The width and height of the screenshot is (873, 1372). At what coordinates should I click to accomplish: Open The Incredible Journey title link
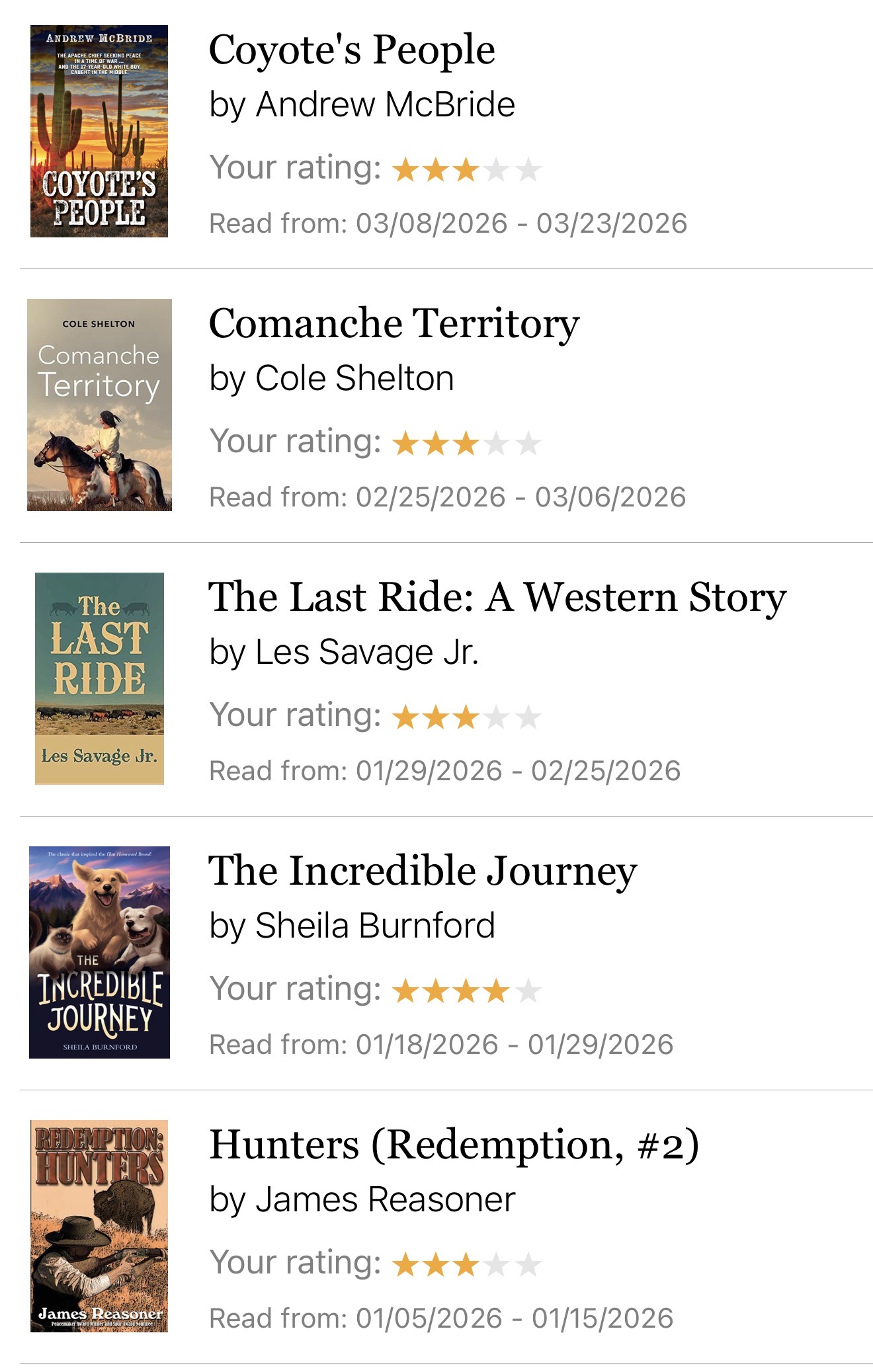coord(423,871)
